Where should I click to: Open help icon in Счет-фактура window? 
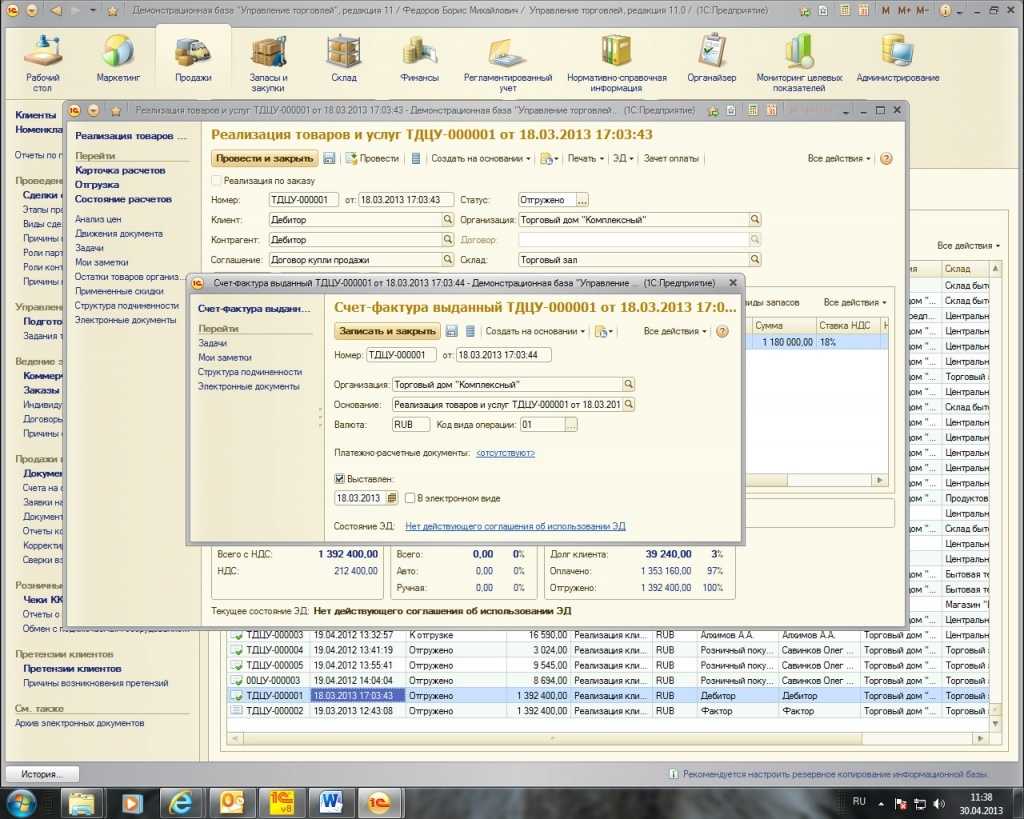coord(722,331)
